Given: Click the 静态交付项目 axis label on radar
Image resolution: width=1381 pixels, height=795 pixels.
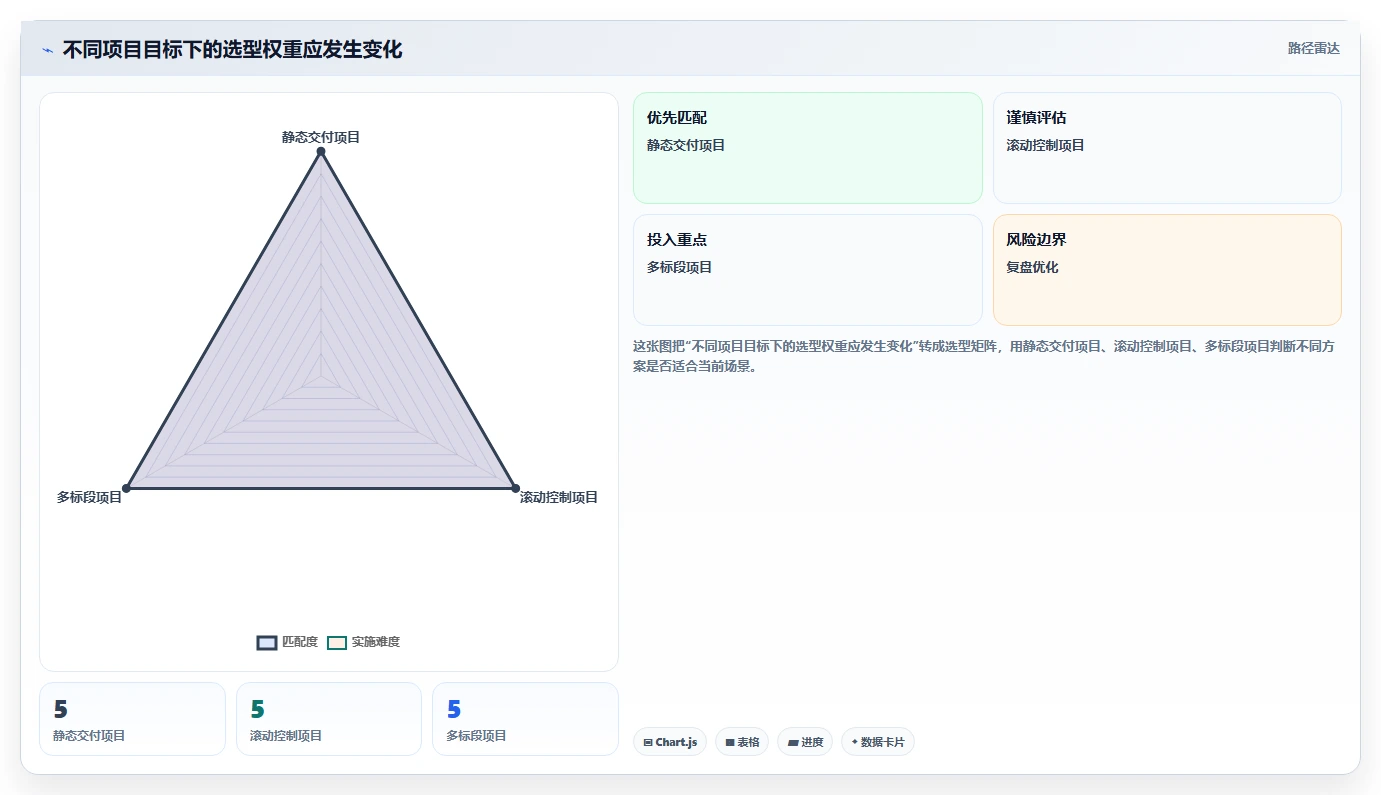Looking at the screenshot, I should (x=321, y=137).
